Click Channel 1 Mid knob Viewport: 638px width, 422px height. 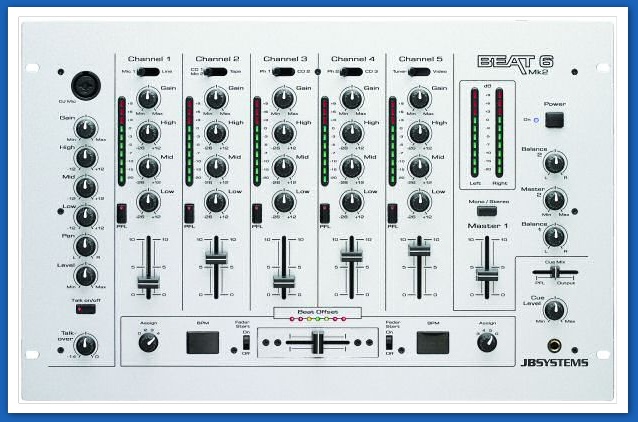[148, 167]
